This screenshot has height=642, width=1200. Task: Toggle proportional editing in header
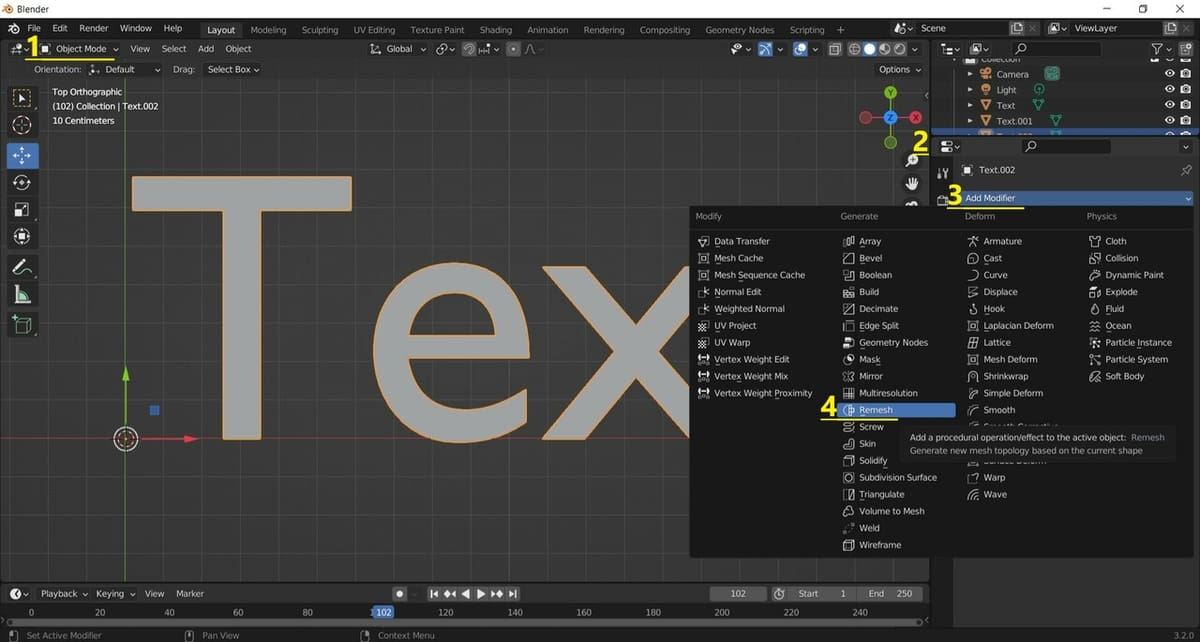[514, 49]
